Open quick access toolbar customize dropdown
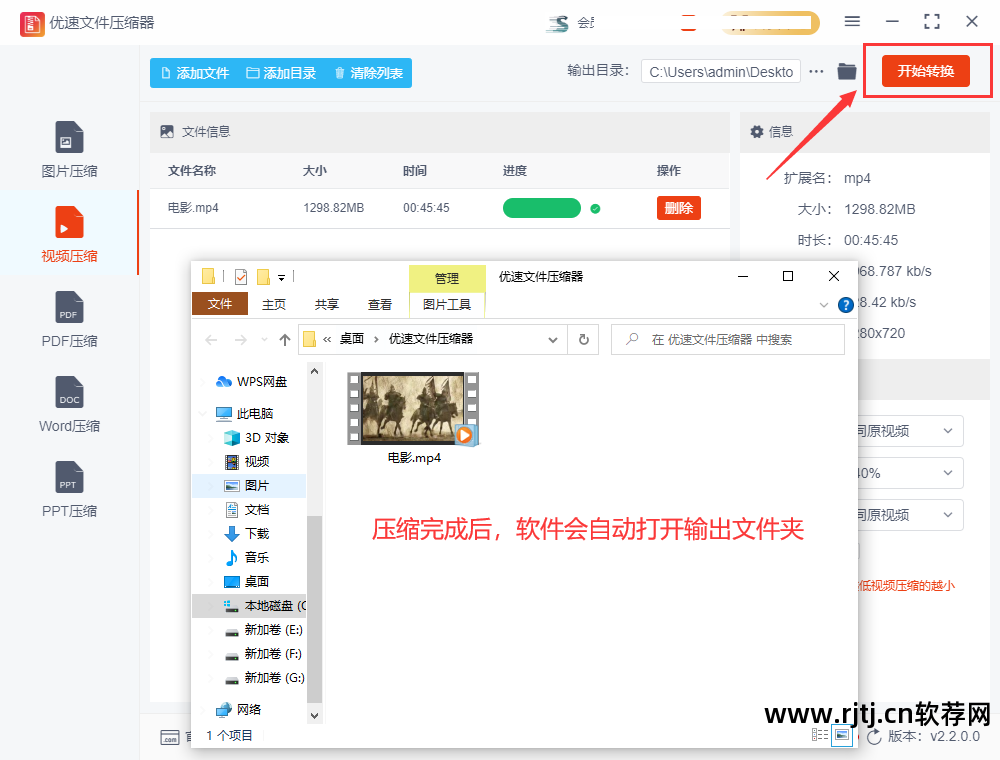This screenshot has width=1000, height=760. click(x=281, y=277)
